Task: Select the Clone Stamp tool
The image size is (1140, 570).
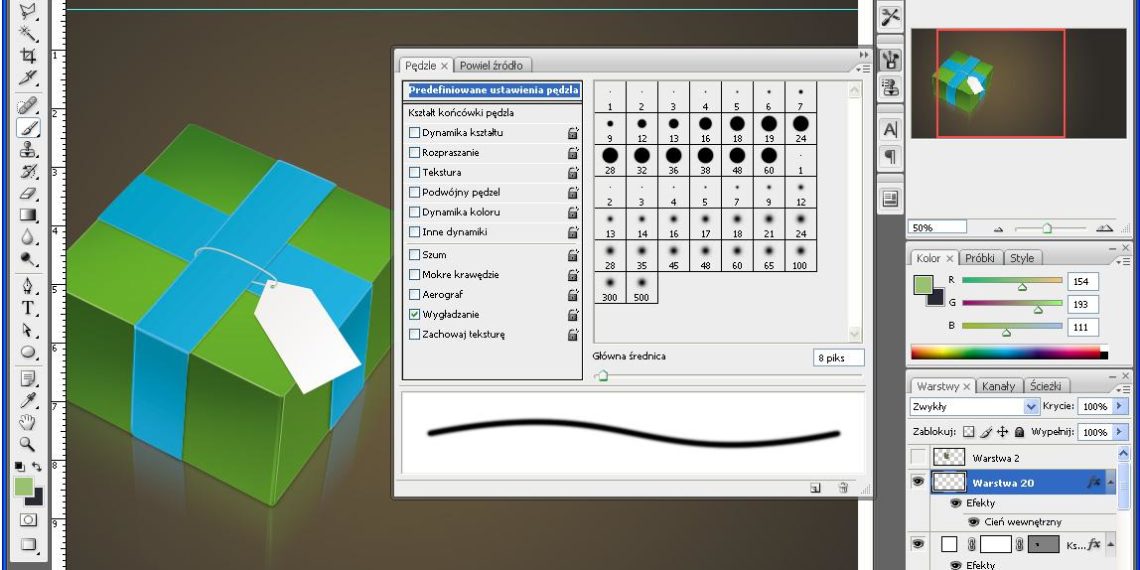Action: [28, 150]
